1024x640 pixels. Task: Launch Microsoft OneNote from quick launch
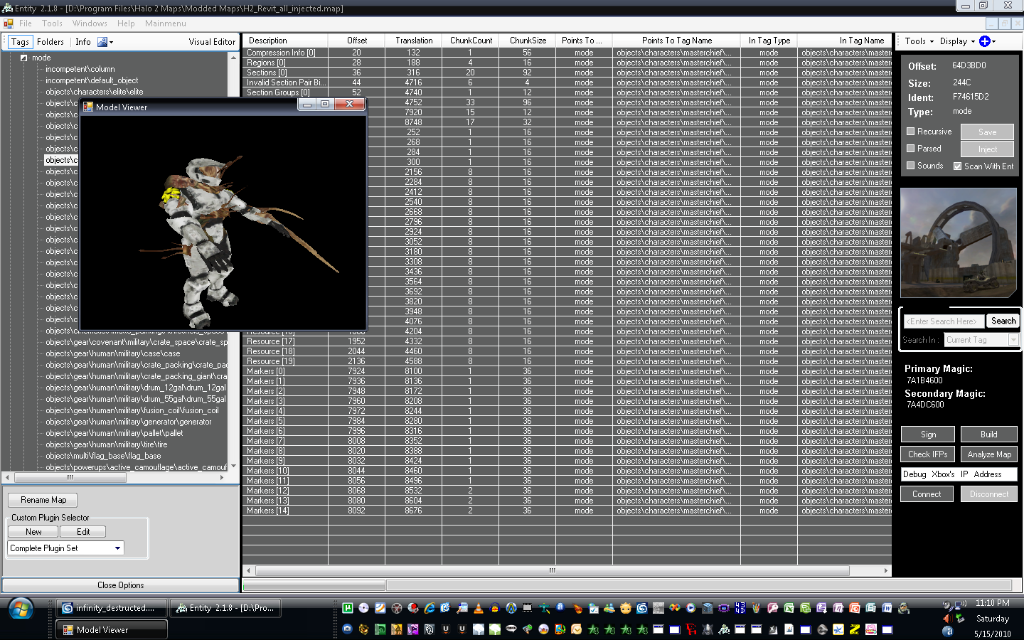tap(837, 608)
